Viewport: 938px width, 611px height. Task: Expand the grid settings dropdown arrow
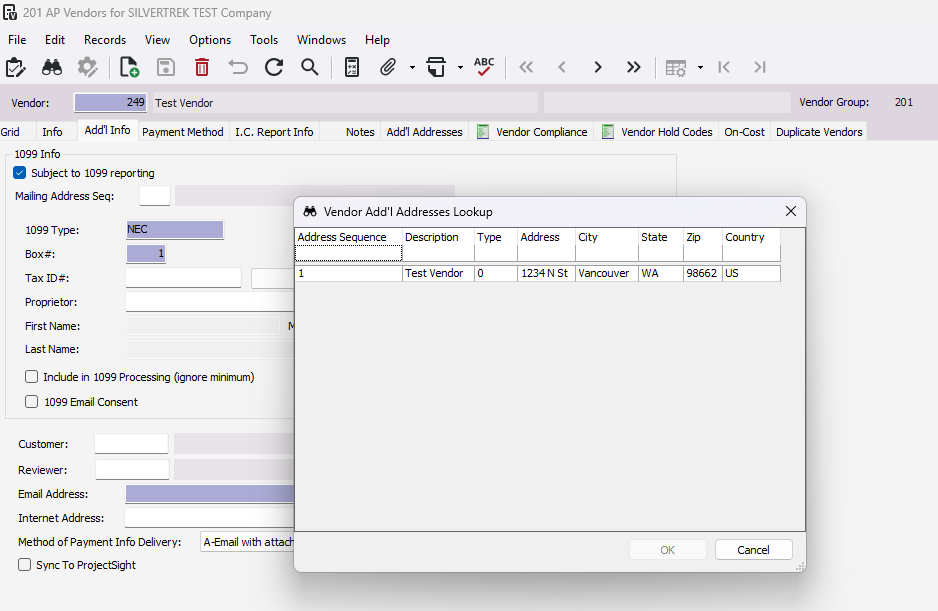pyautogui.click(x=700, y=68)
